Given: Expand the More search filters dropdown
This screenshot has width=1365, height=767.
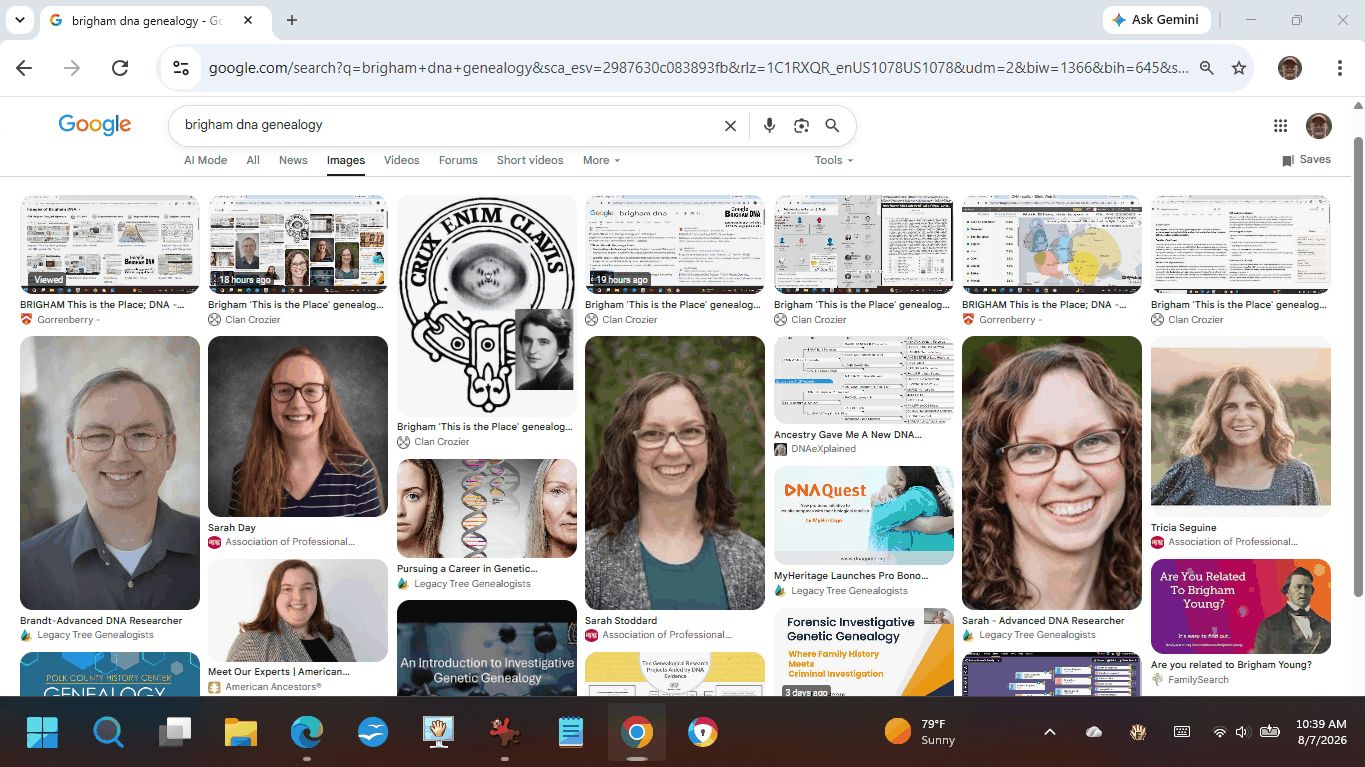Looking at the screenshot, I should pos(601,160).
